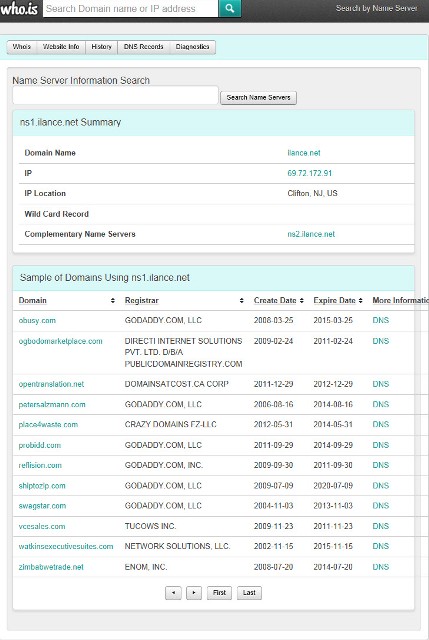The image size is (429, 640).
Task: Open DNS link for petersalzmann.com row
Action: 380,404
